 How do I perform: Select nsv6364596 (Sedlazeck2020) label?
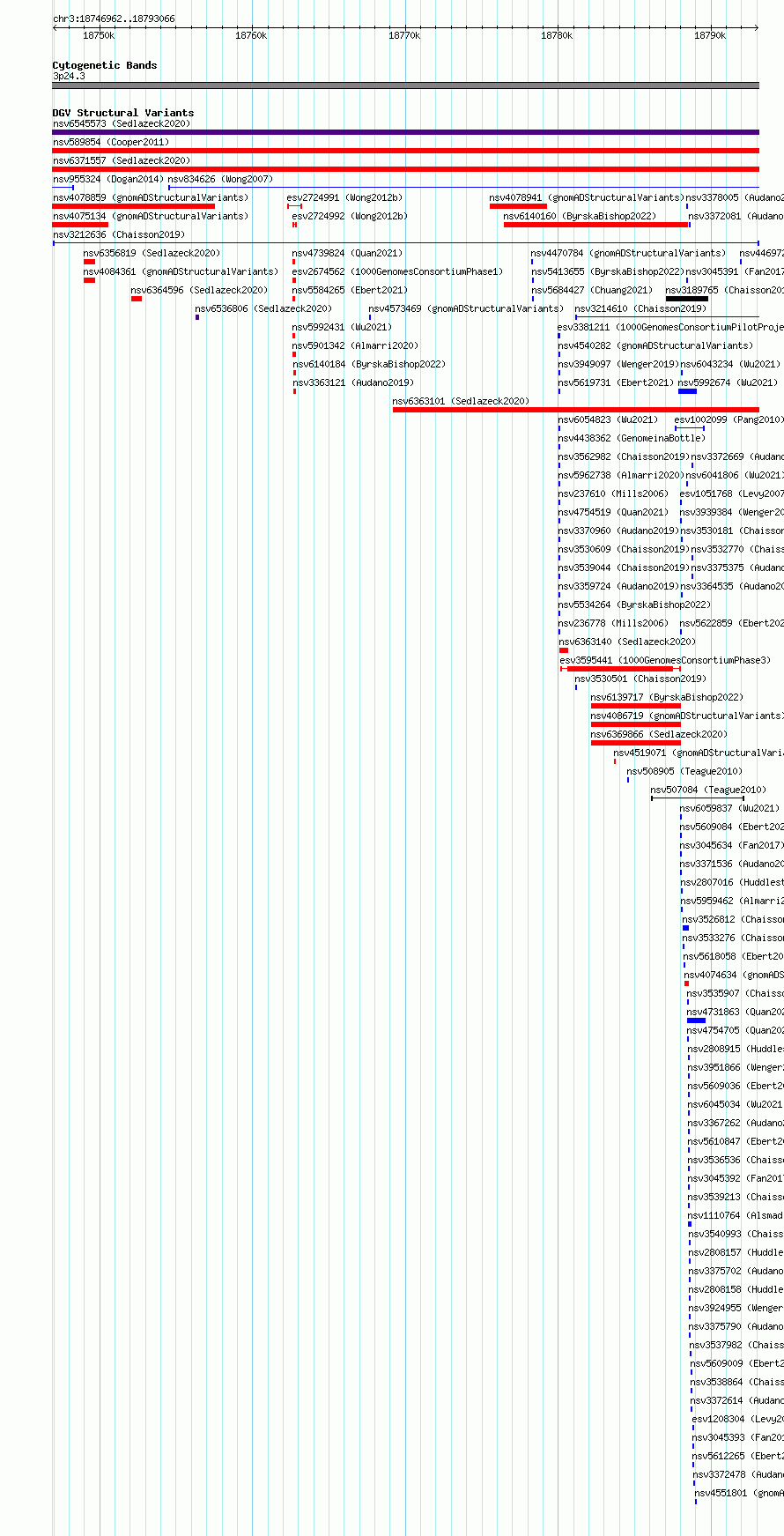tap(199, 290)
